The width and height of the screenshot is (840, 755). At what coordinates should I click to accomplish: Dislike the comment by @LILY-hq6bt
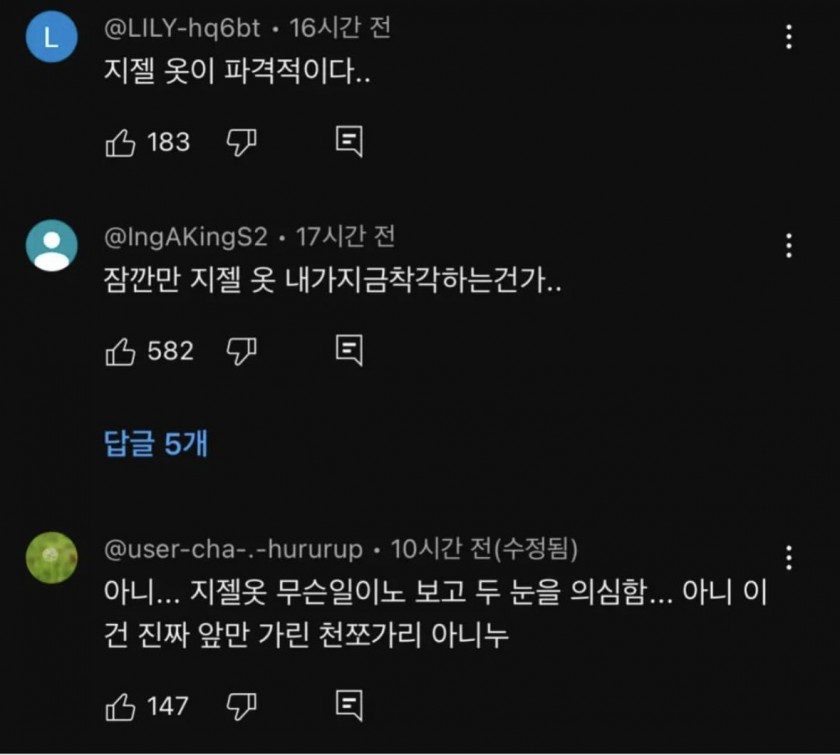242,143
